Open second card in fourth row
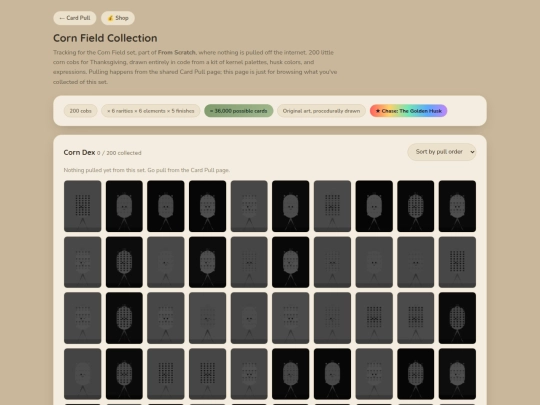Screen dimensions: 540x405 pos(124,374)
